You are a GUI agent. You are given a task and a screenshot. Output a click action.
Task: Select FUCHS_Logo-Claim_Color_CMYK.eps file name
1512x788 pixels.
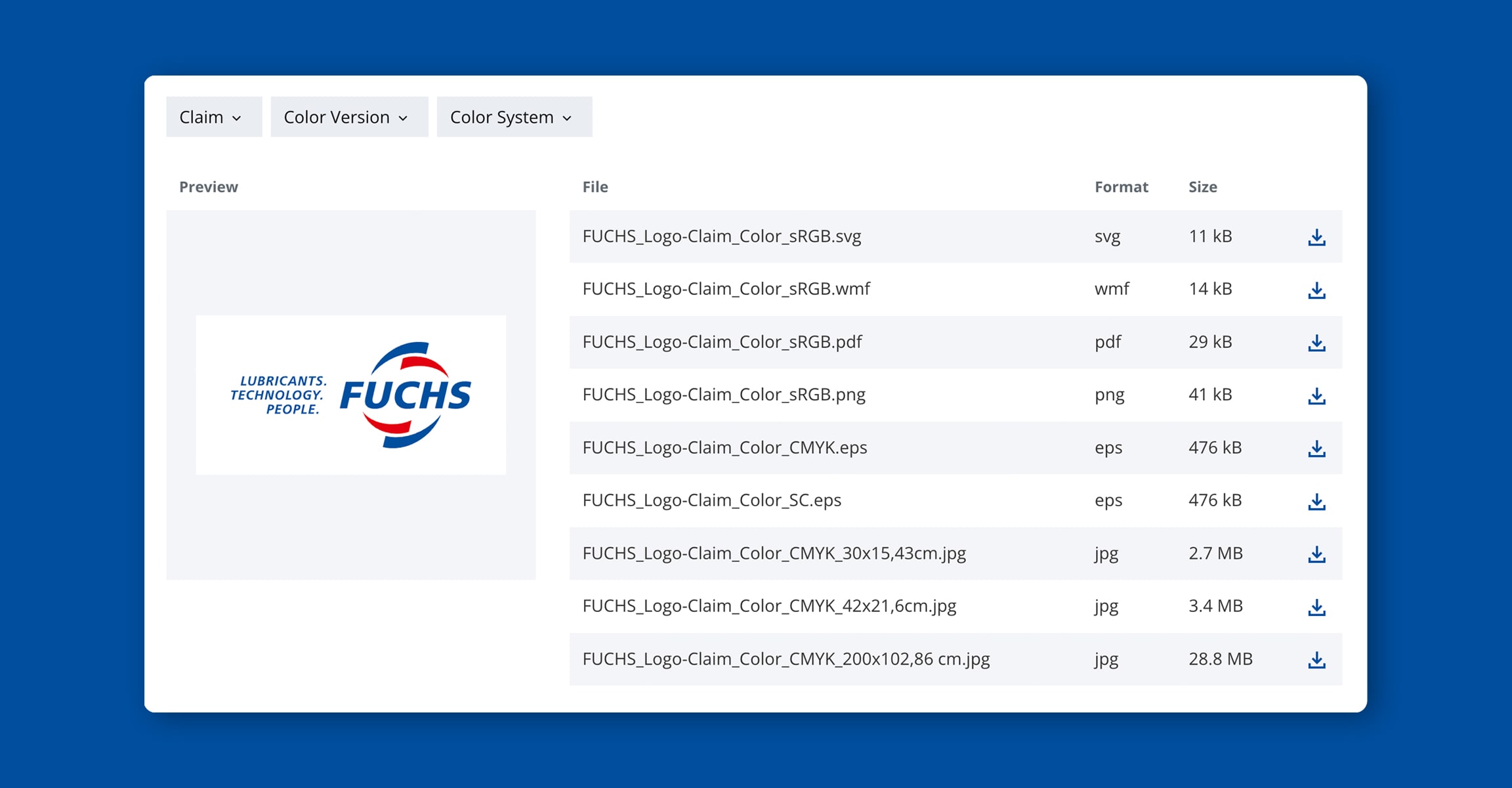click(x=724, y=448)
